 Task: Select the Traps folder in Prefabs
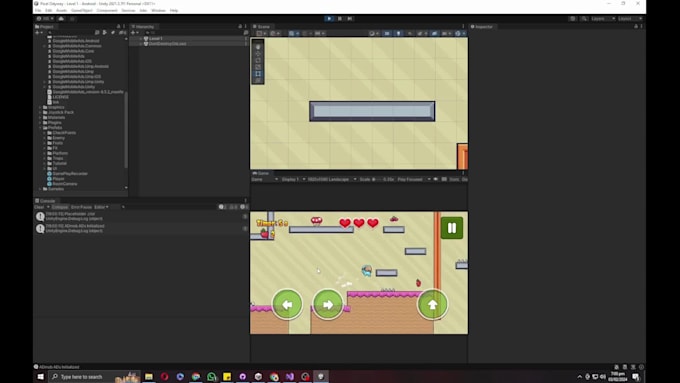(58, 158)
